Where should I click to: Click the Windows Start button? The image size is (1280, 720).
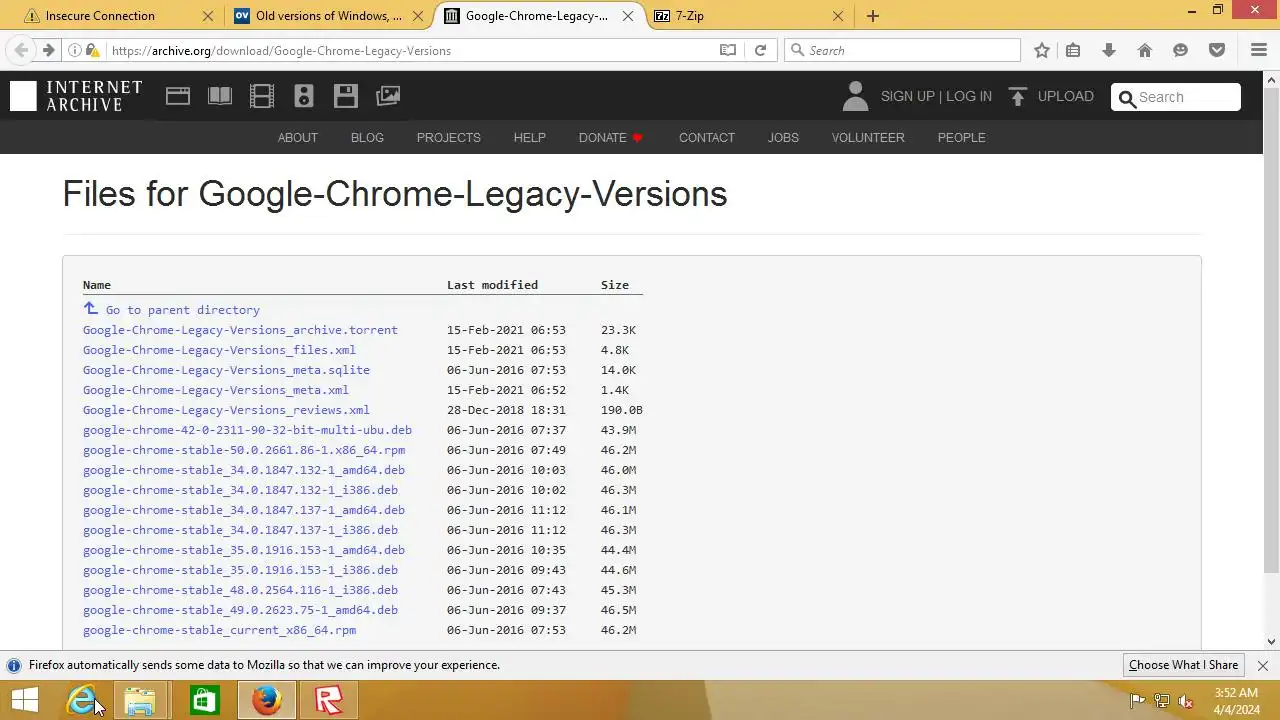[x=25, y=700]
